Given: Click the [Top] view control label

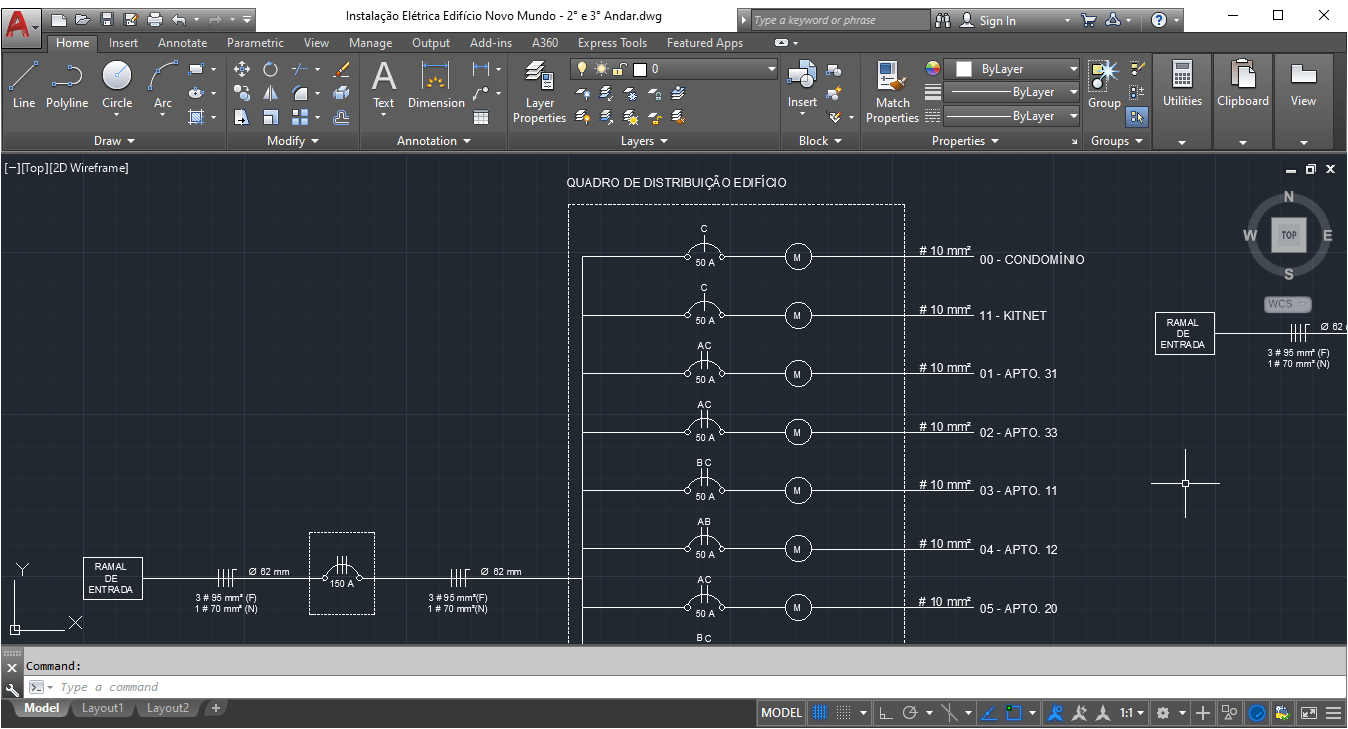Looking at the screenshot, I should (x=33, y=168).
